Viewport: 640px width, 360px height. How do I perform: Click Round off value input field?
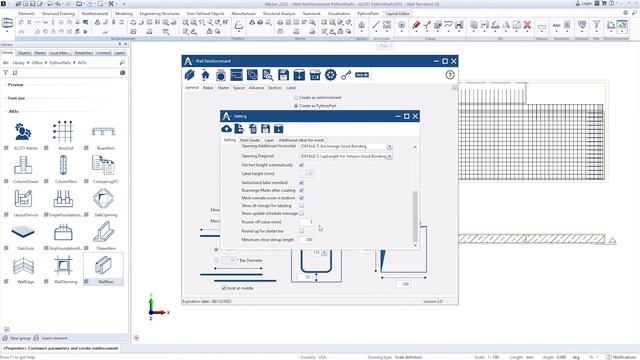point(307,222)
